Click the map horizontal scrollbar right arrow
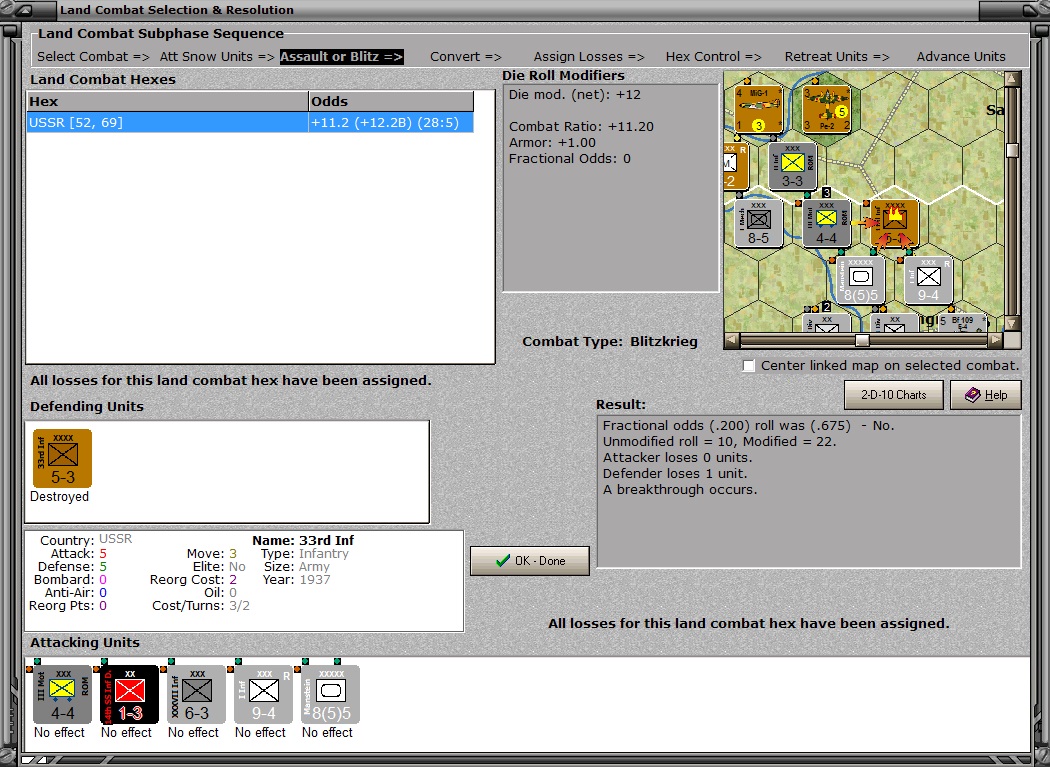This screenshot has width=1050, height=767. pyautogui.click(x=996, y=340)
